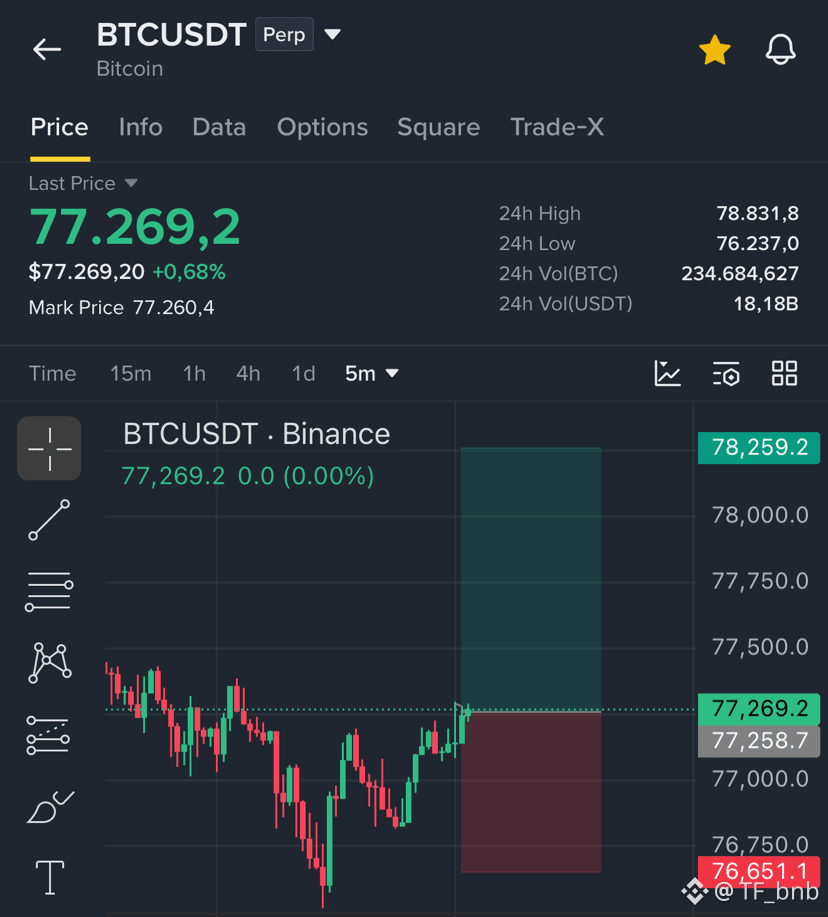Select the Price tab

click(60, 127)
